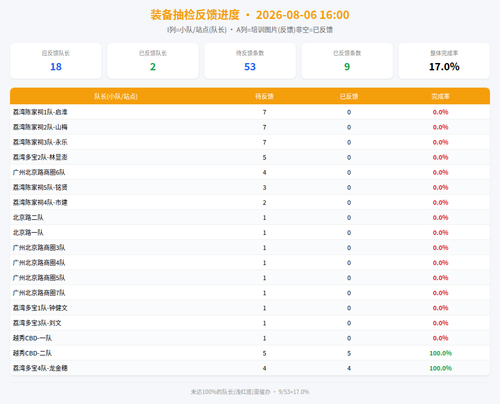Viewport: 500px width, 404px height.
Task: Select the row name 越秀CBD-二队
Action: (32, 353)
